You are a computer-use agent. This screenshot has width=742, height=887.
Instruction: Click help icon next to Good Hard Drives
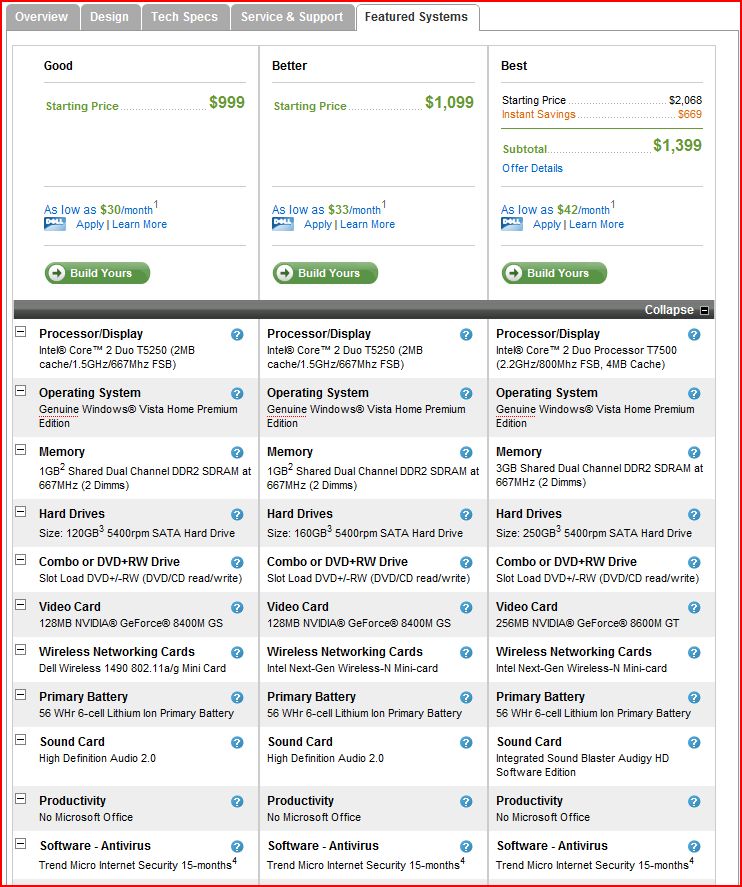click(237, 514)
